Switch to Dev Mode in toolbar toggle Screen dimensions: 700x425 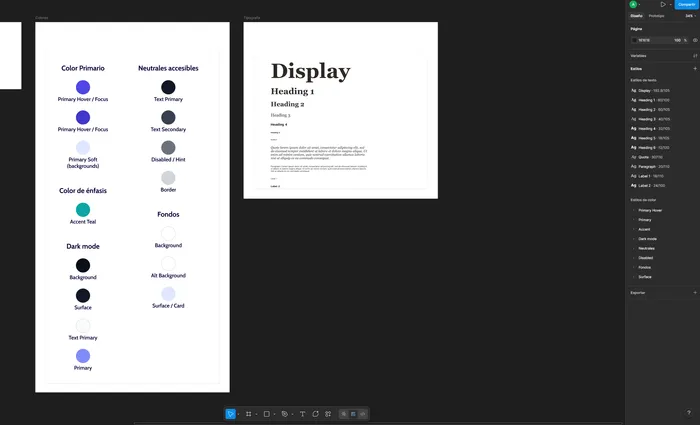[362, 413]
